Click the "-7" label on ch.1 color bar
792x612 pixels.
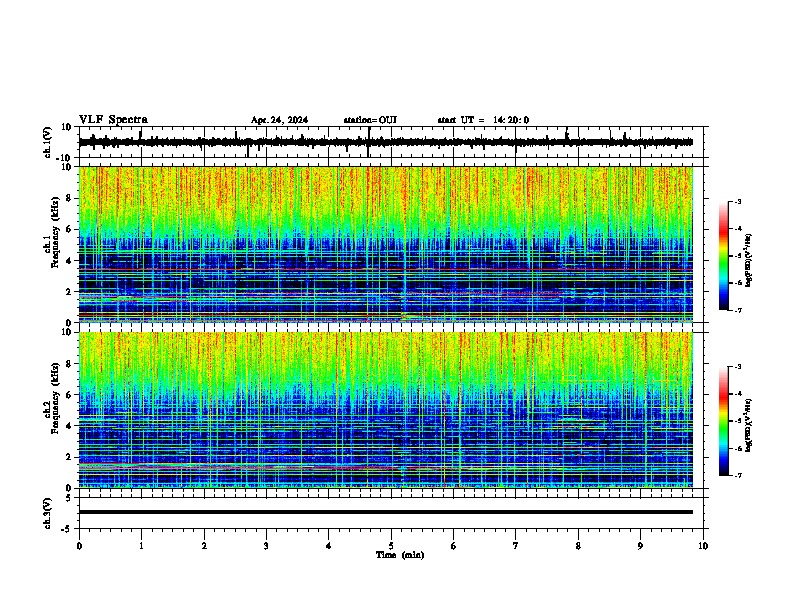(737, 311)
